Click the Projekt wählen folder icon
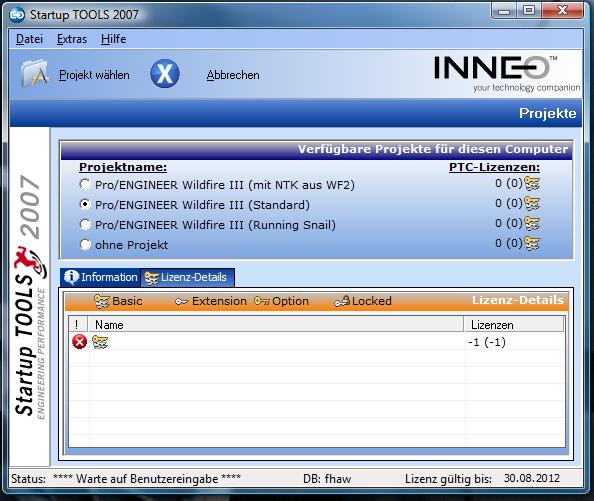 point(34,73)
